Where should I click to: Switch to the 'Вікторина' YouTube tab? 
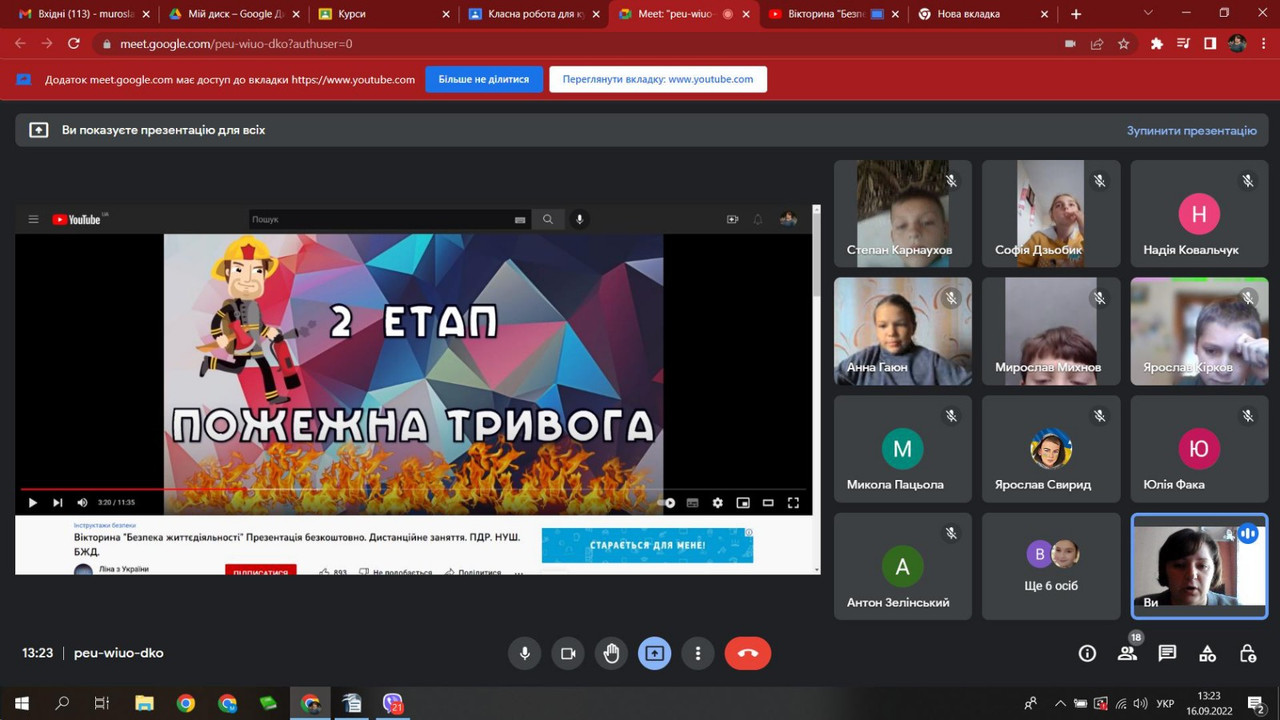pyautogui.click(x=833, y=14)
